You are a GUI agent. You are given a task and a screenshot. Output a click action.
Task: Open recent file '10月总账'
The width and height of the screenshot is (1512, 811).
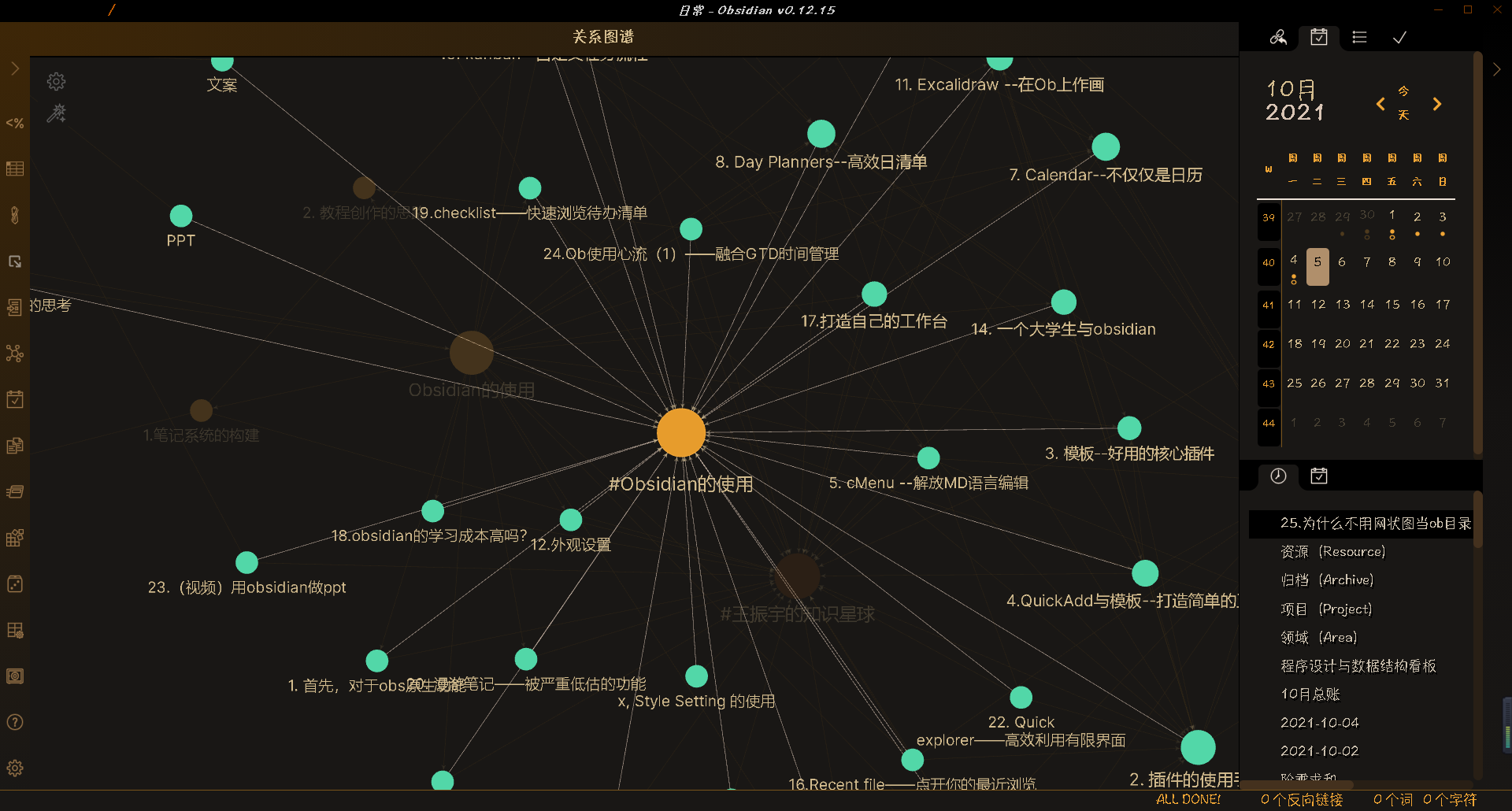(x=1361, y=694)
